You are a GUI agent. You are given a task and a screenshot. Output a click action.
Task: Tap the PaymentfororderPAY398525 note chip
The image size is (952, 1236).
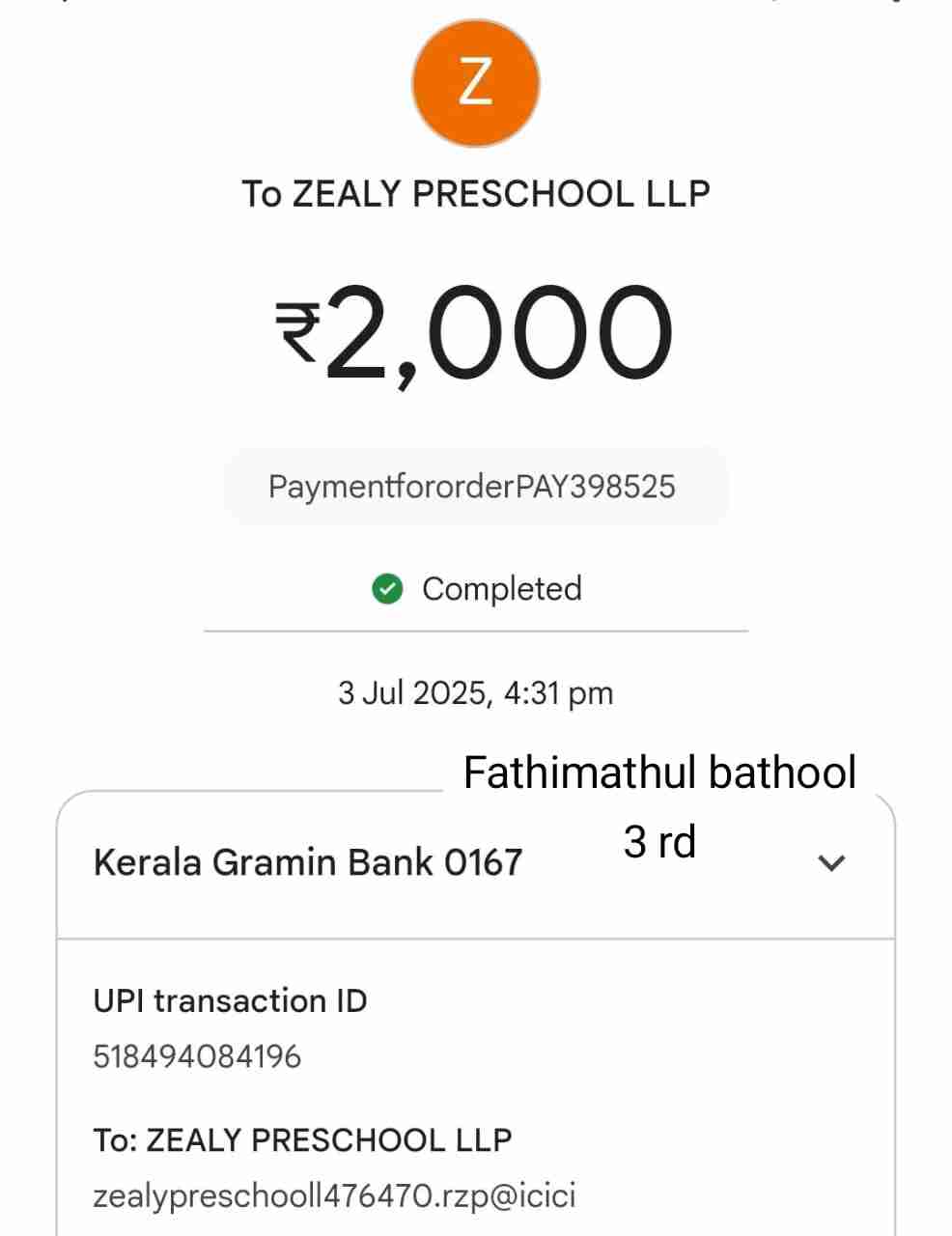pyautogui.click(x=472, y=486)
